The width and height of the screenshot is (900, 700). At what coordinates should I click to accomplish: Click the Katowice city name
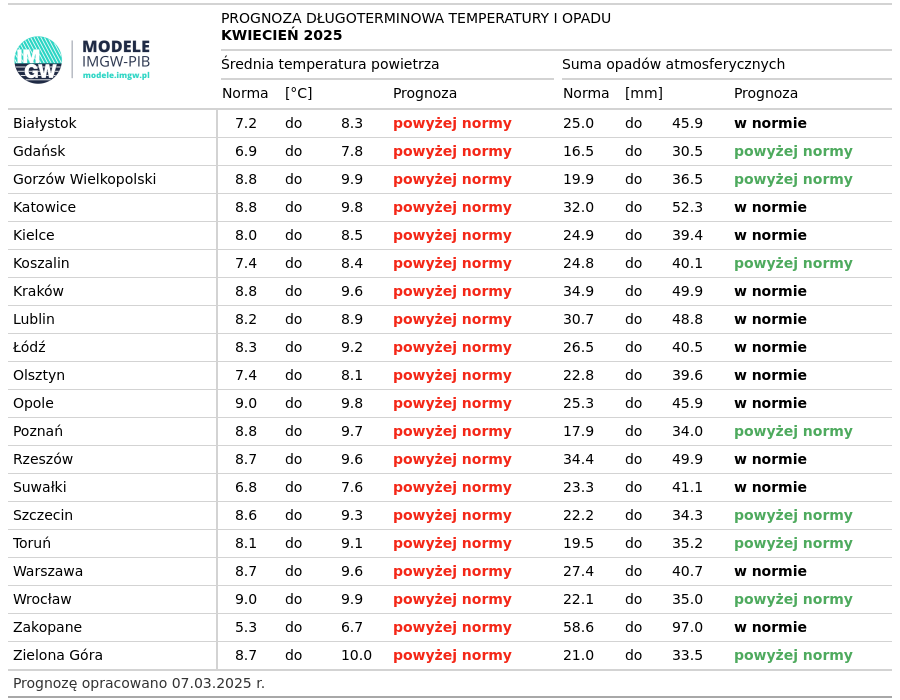44,207
